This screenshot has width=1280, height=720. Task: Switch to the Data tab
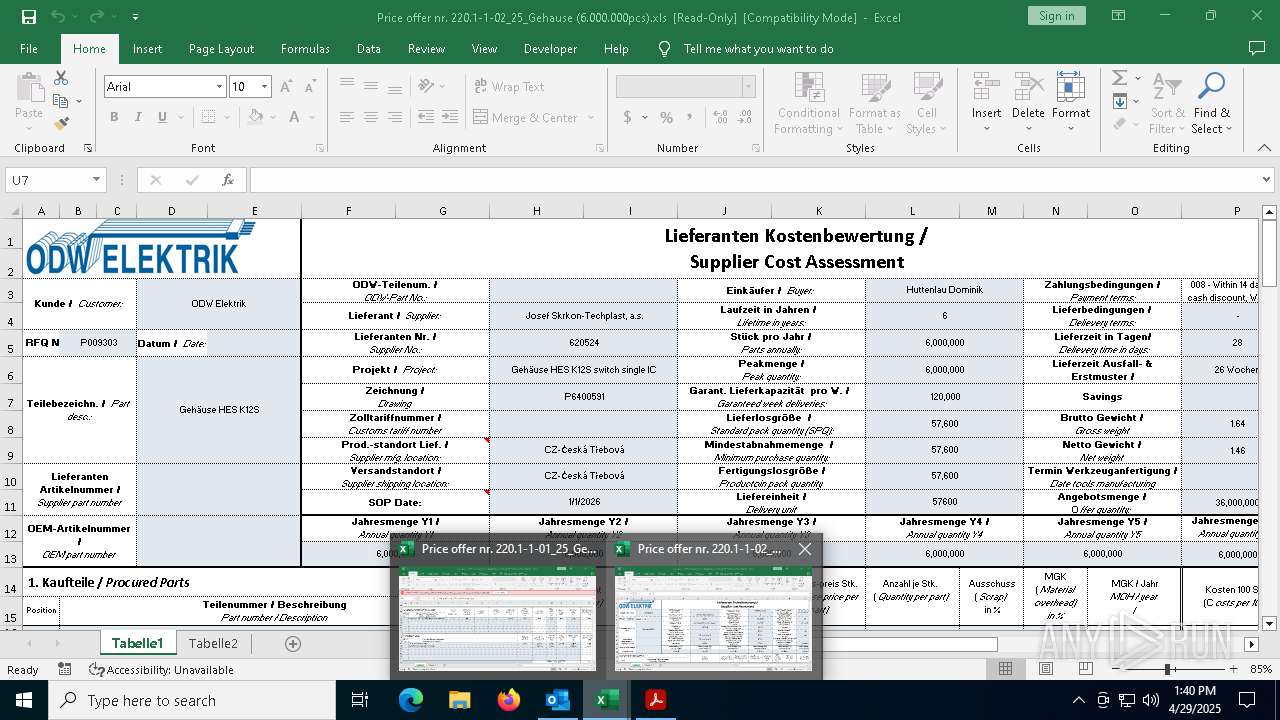click(x=368, y=49)
